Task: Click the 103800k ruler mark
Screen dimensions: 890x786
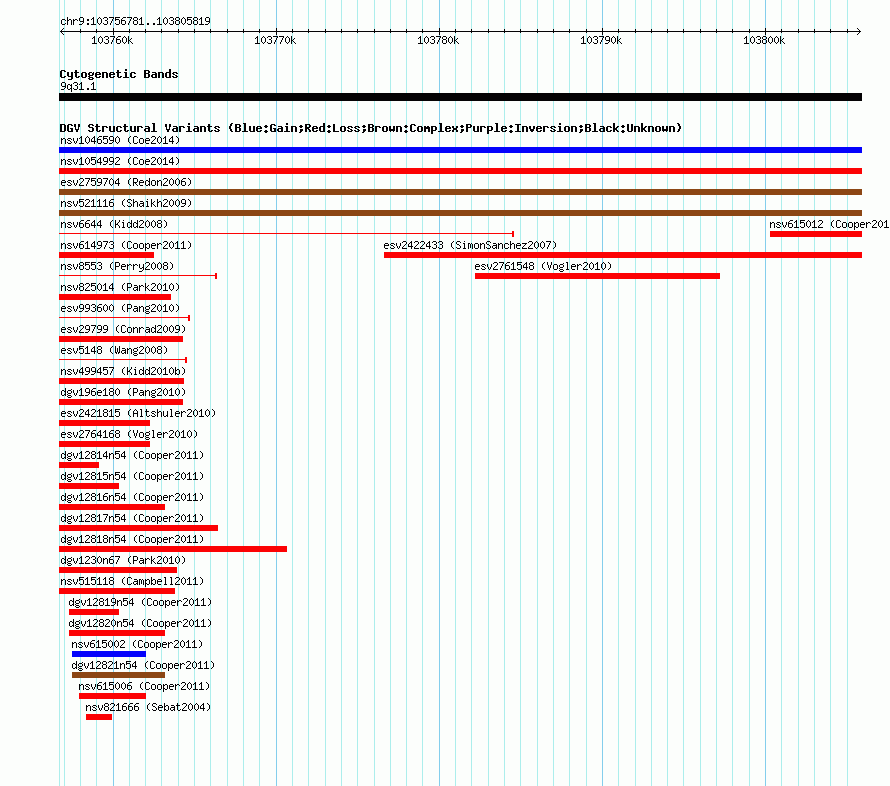Action: click(x=764, y=40)
